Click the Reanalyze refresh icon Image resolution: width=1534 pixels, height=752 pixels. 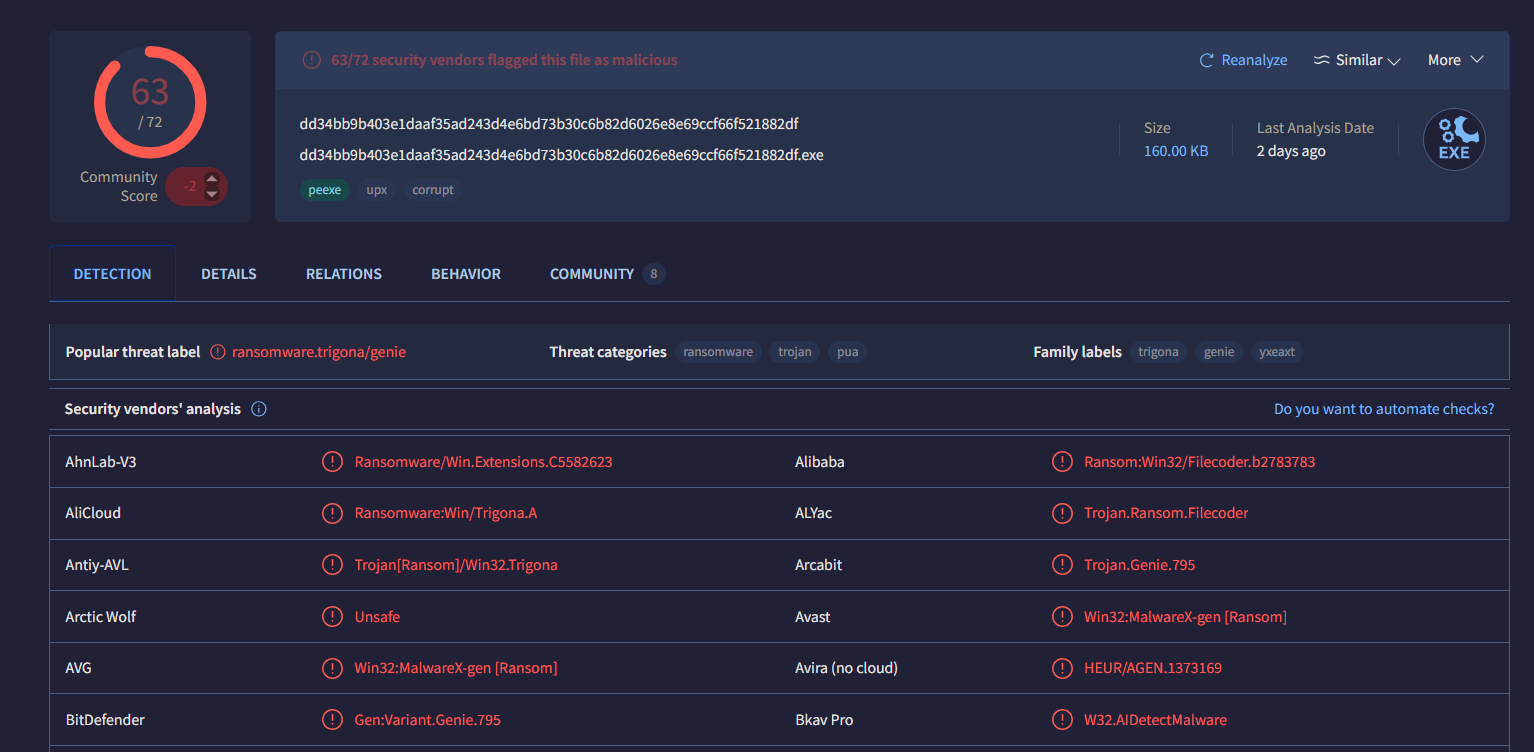pos(1206,60)
